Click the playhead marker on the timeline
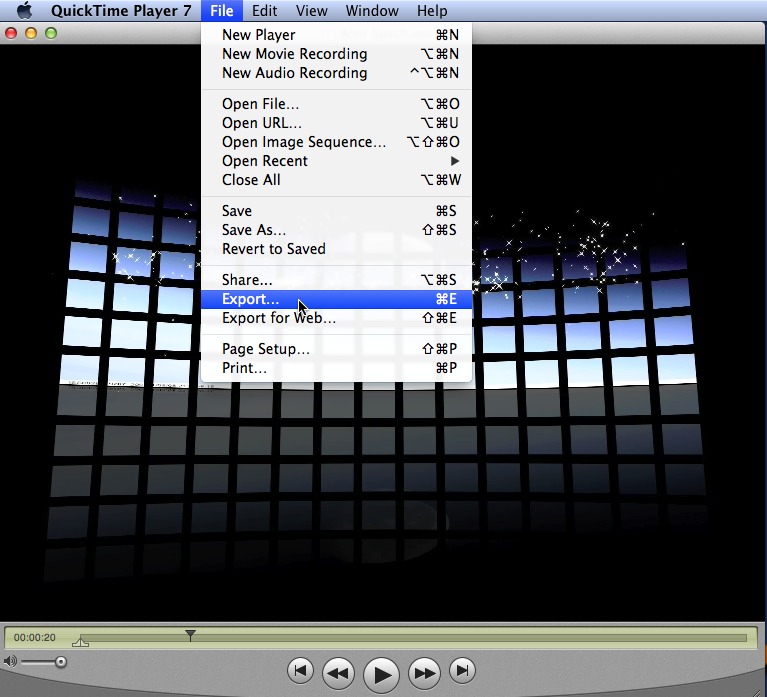The width and height of the screenshot is (767, 697). pos(190,635)
